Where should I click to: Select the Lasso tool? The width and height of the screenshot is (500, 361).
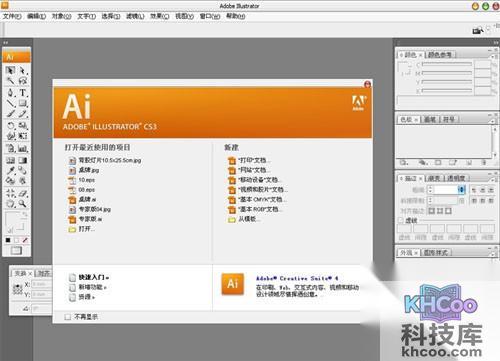pyautogui.click(x=22, y=81)
